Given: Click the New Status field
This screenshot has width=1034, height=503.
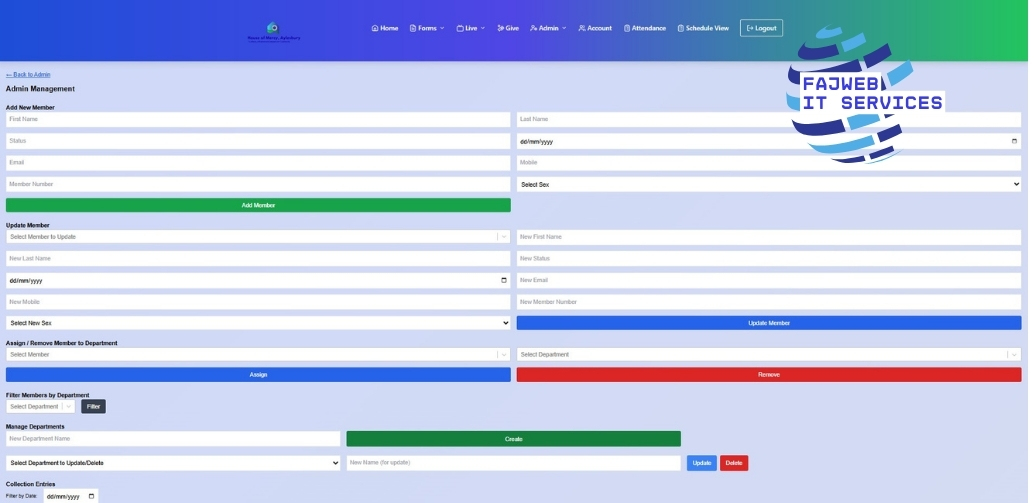Looking at the screenshot, I should tap(769, 258).
